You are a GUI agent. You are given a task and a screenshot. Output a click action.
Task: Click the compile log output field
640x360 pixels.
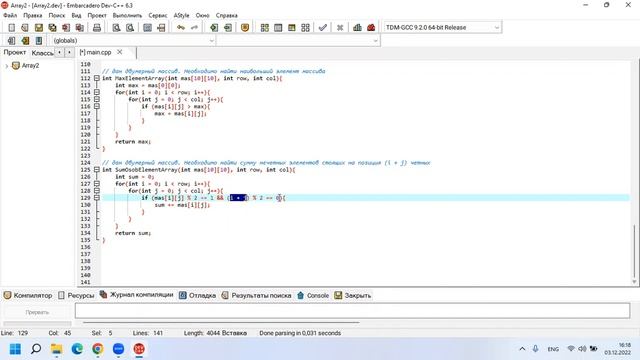point(352,311)
